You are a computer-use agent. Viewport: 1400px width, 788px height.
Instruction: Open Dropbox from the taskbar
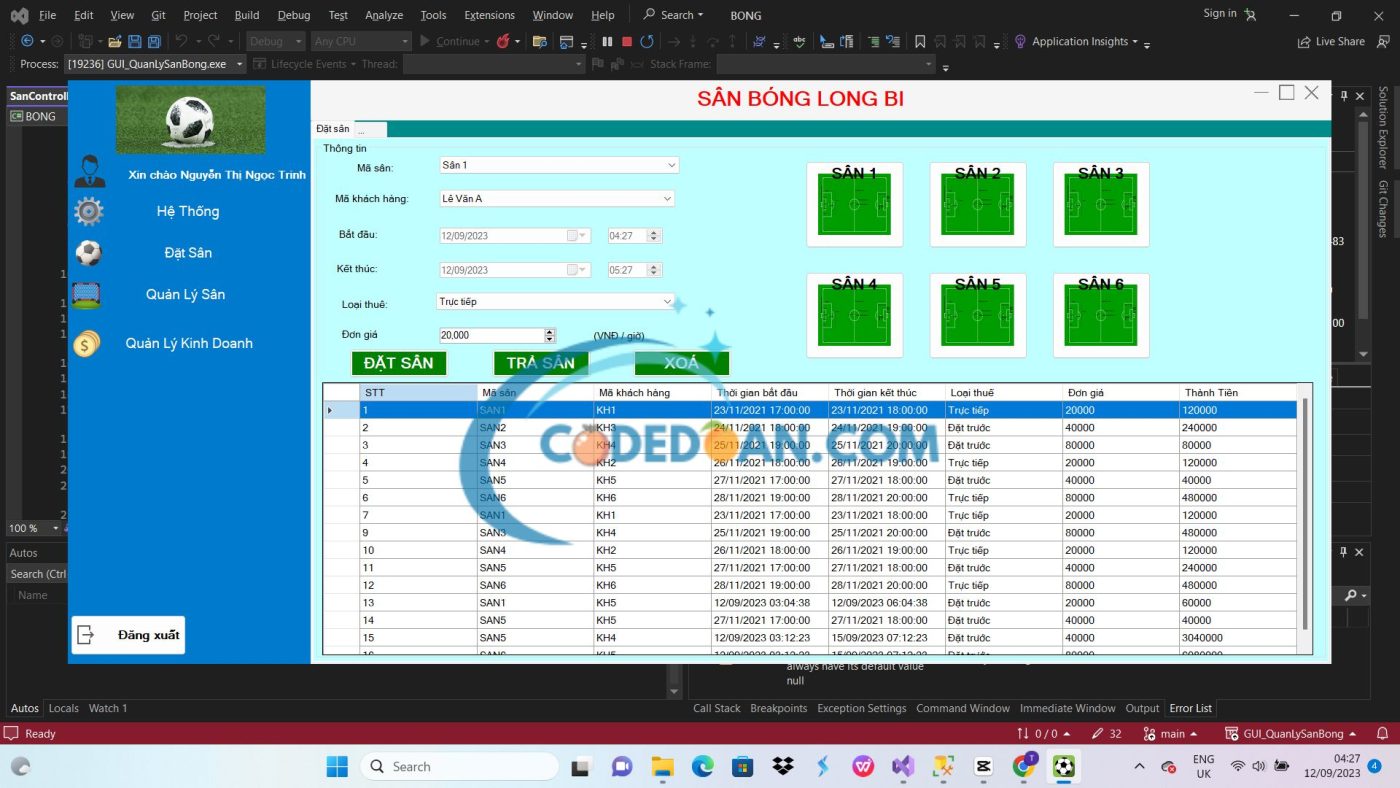(783, 767)
